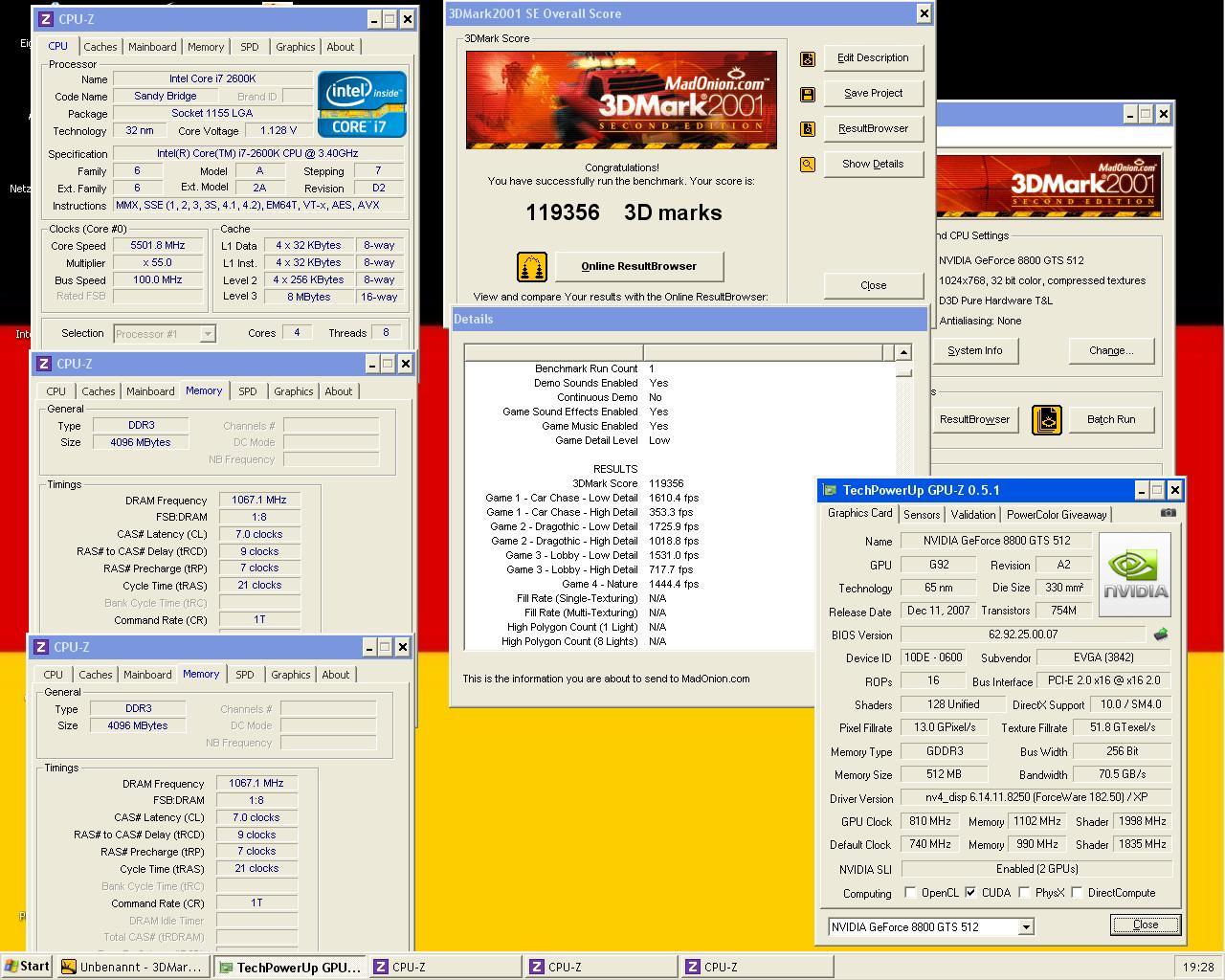This screenshot has width=1225, height=980.
Task: Switch to Caches tab in top CPU-Z
Action: coord(100,47)
